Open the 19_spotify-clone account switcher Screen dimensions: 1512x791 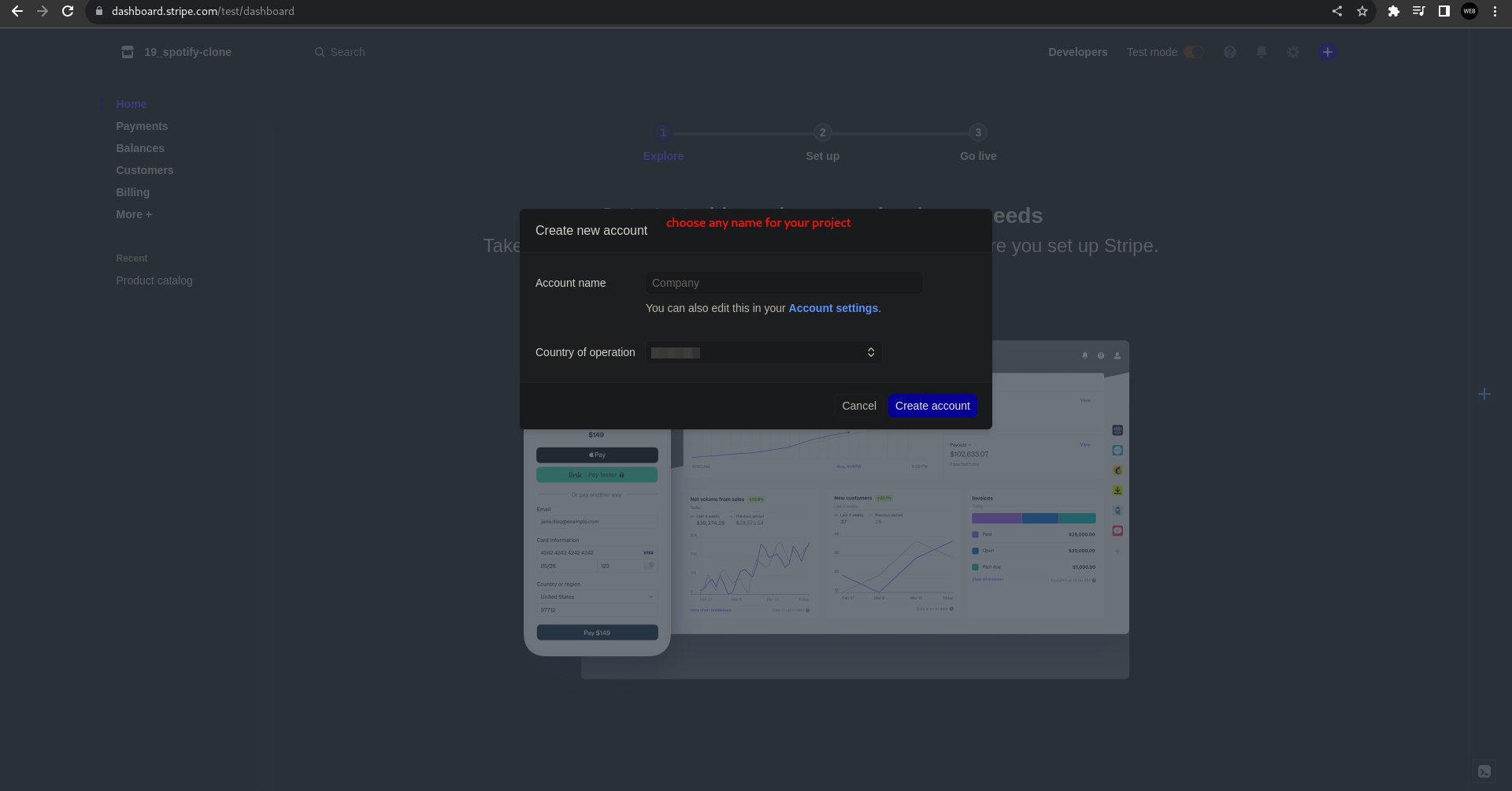[x=176, y=52]
